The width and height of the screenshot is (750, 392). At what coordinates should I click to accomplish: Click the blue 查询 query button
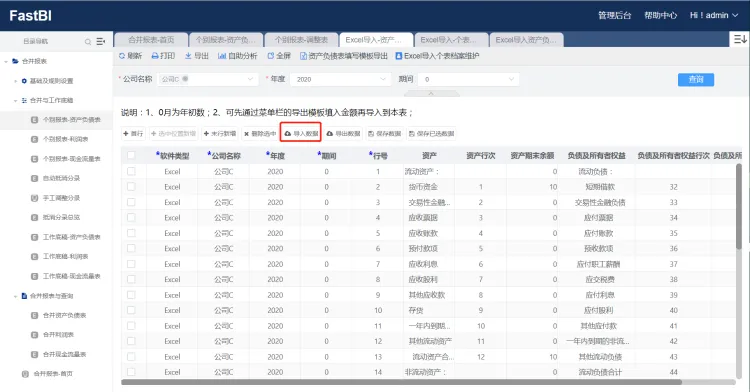tap(695, 79)
